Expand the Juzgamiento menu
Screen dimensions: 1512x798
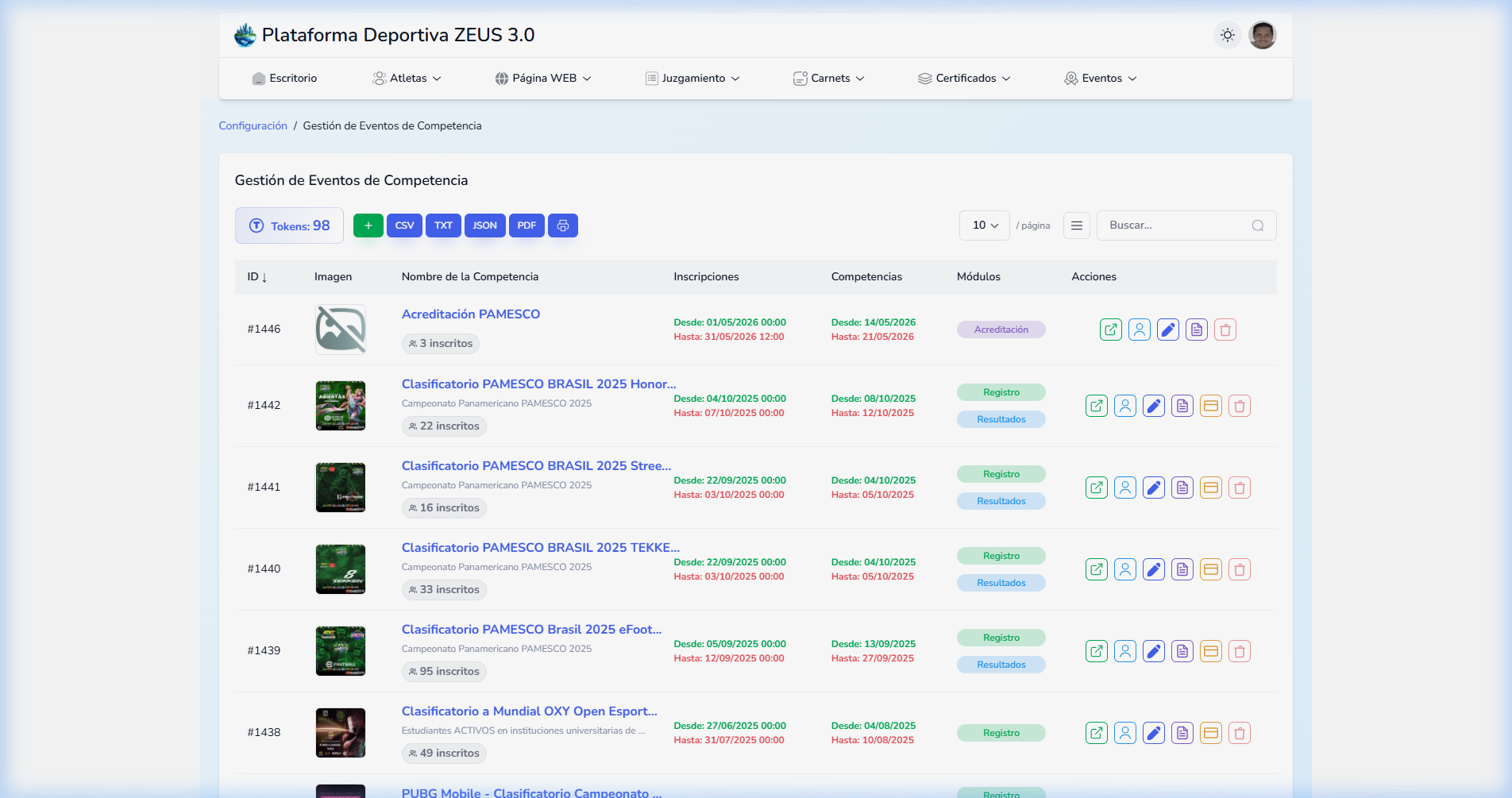point(692,78)
